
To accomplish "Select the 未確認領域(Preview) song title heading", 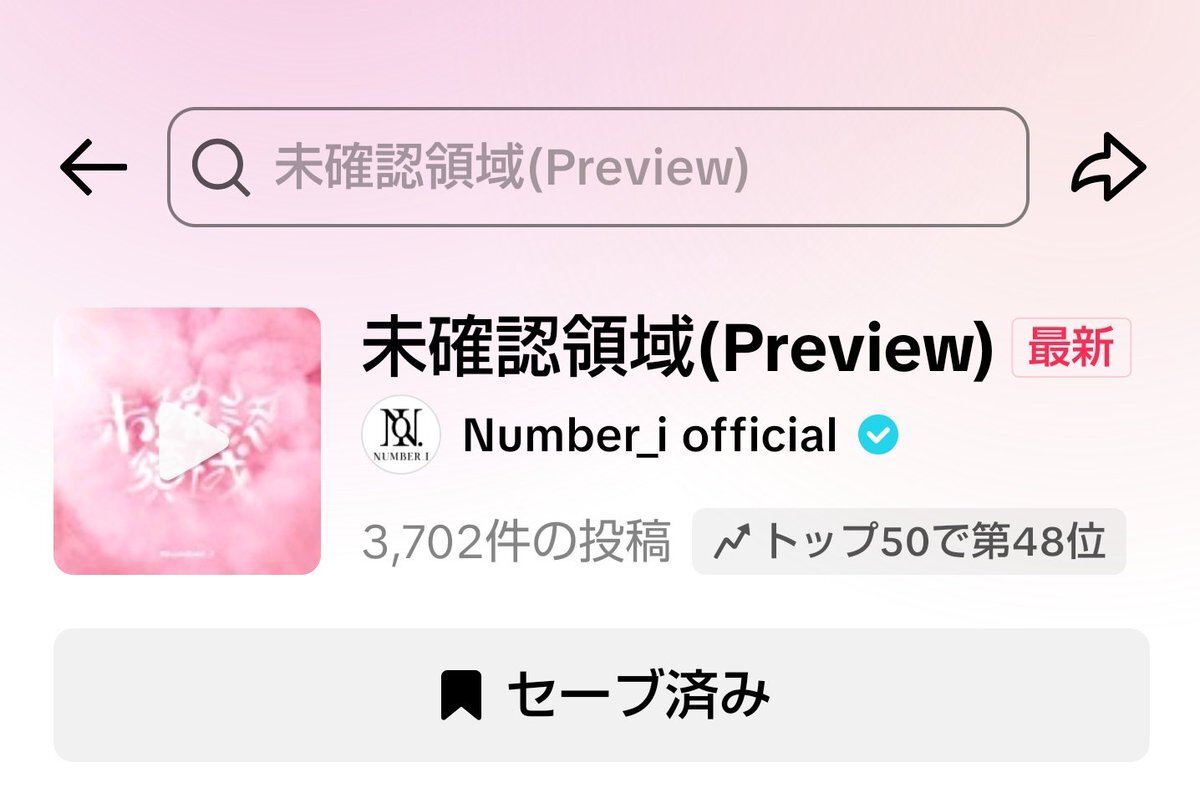I will (x=679, y=349).
